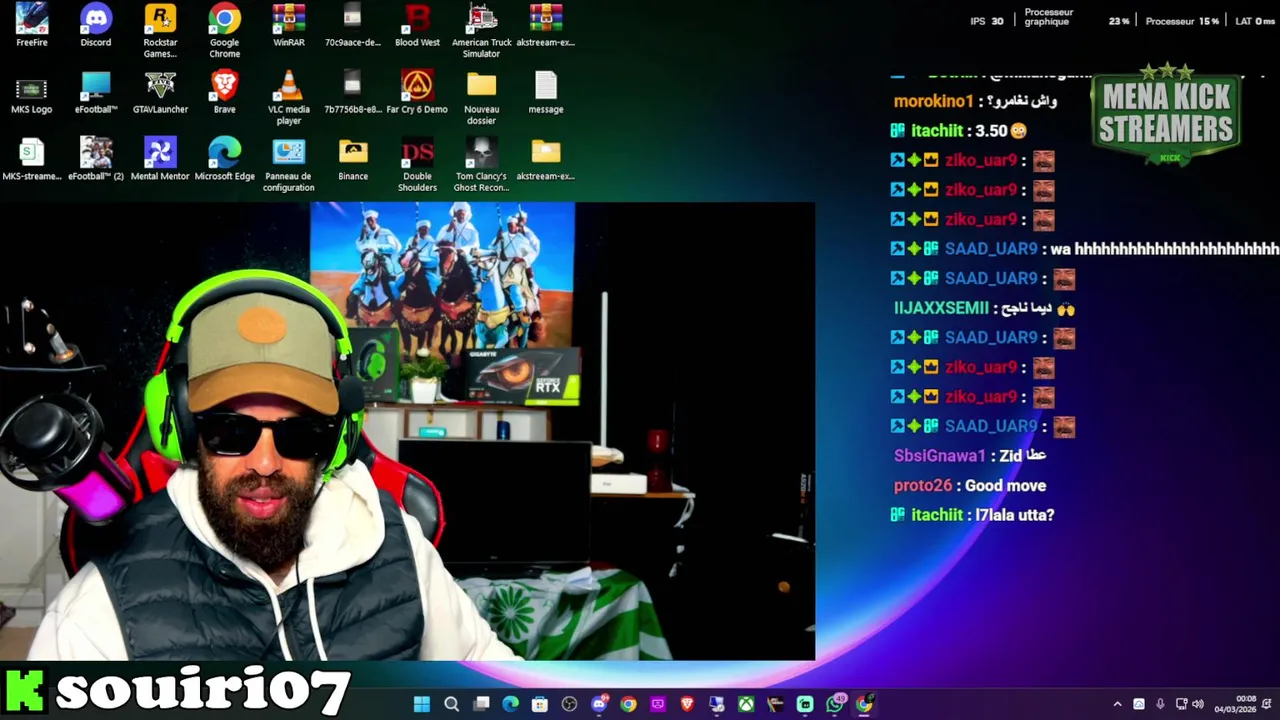
Task: Open the notifications bell in system tray
Action: (1268, 704)
